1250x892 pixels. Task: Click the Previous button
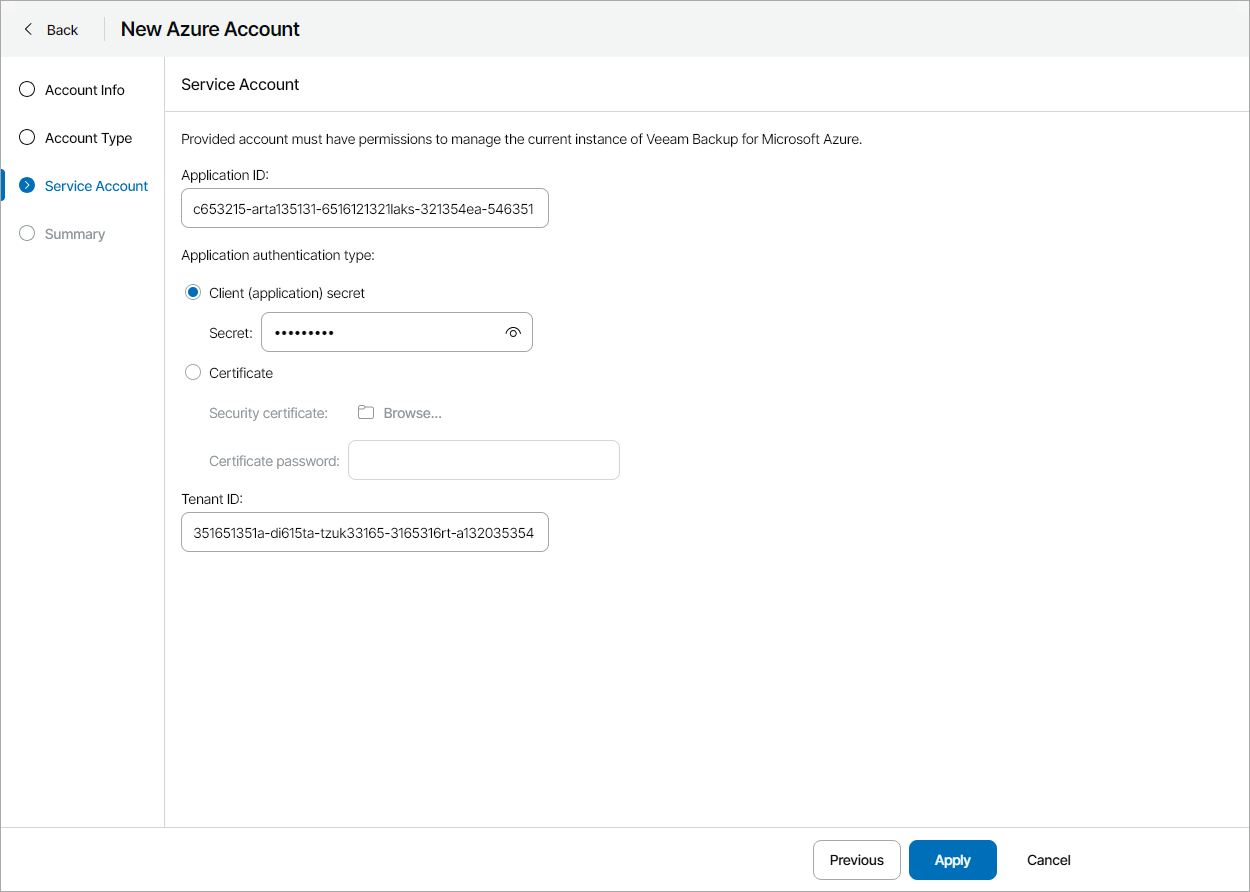tap(856, 859)
